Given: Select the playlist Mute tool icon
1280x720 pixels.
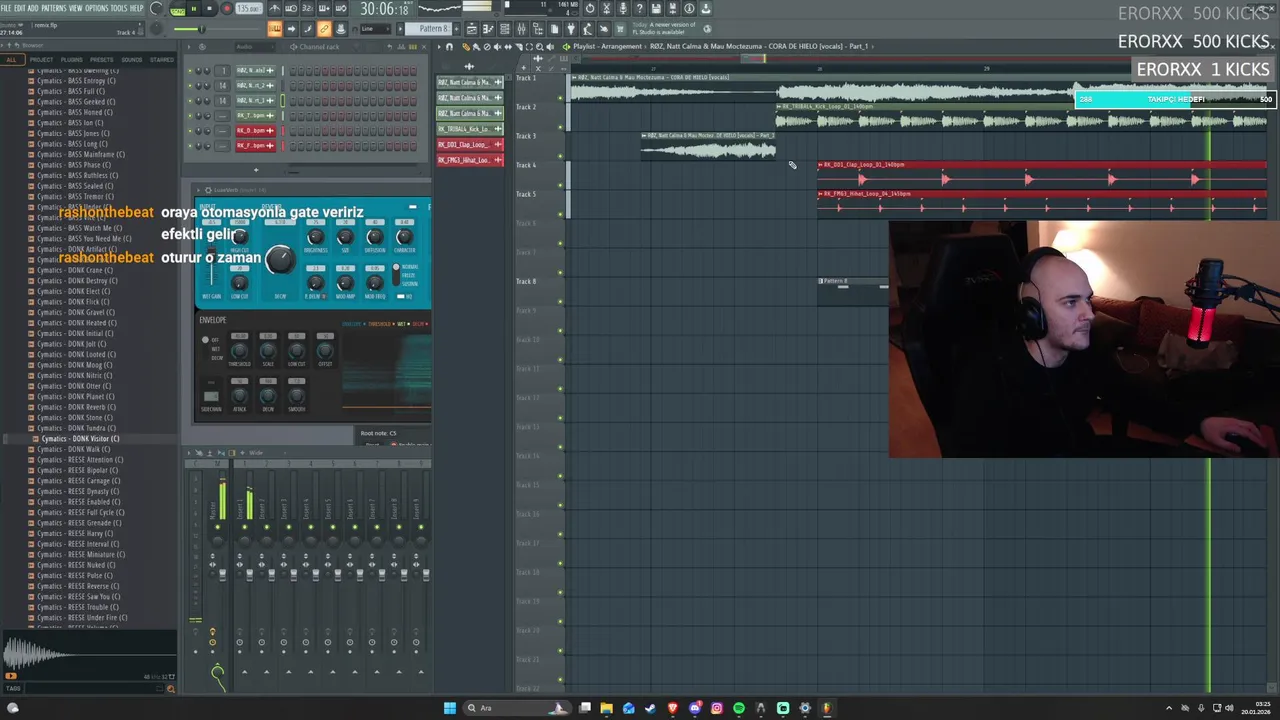Looking at the screenshot, I should pos(497,47).
